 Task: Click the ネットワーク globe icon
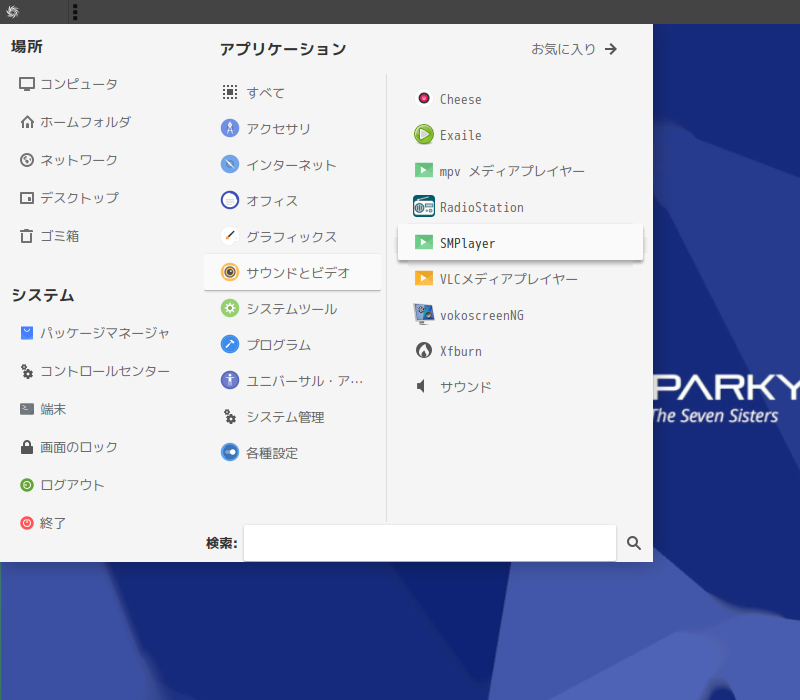tap(27, 160)
